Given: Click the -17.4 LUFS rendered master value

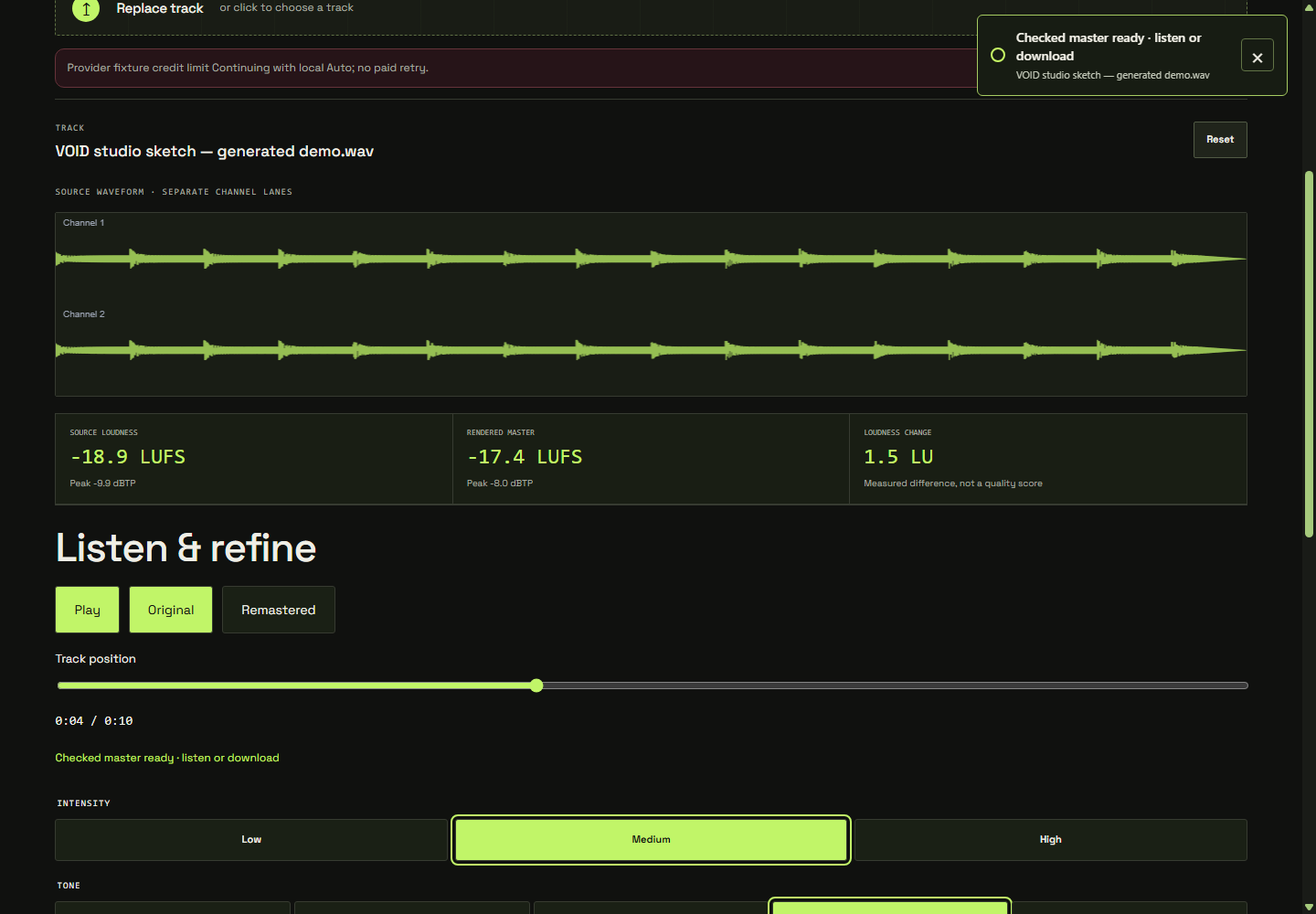Looking at the screenshot, I should (x=525, y=457).
